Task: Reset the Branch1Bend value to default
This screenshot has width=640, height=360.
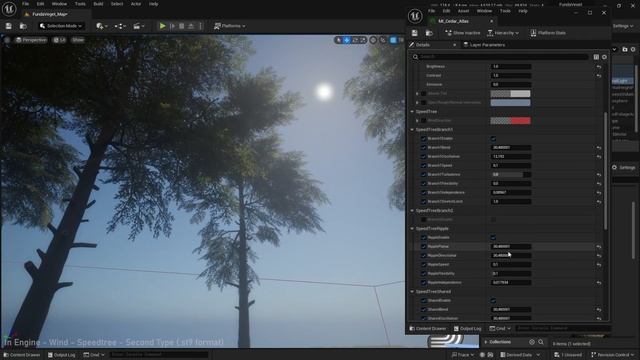Action: [599, 148]
